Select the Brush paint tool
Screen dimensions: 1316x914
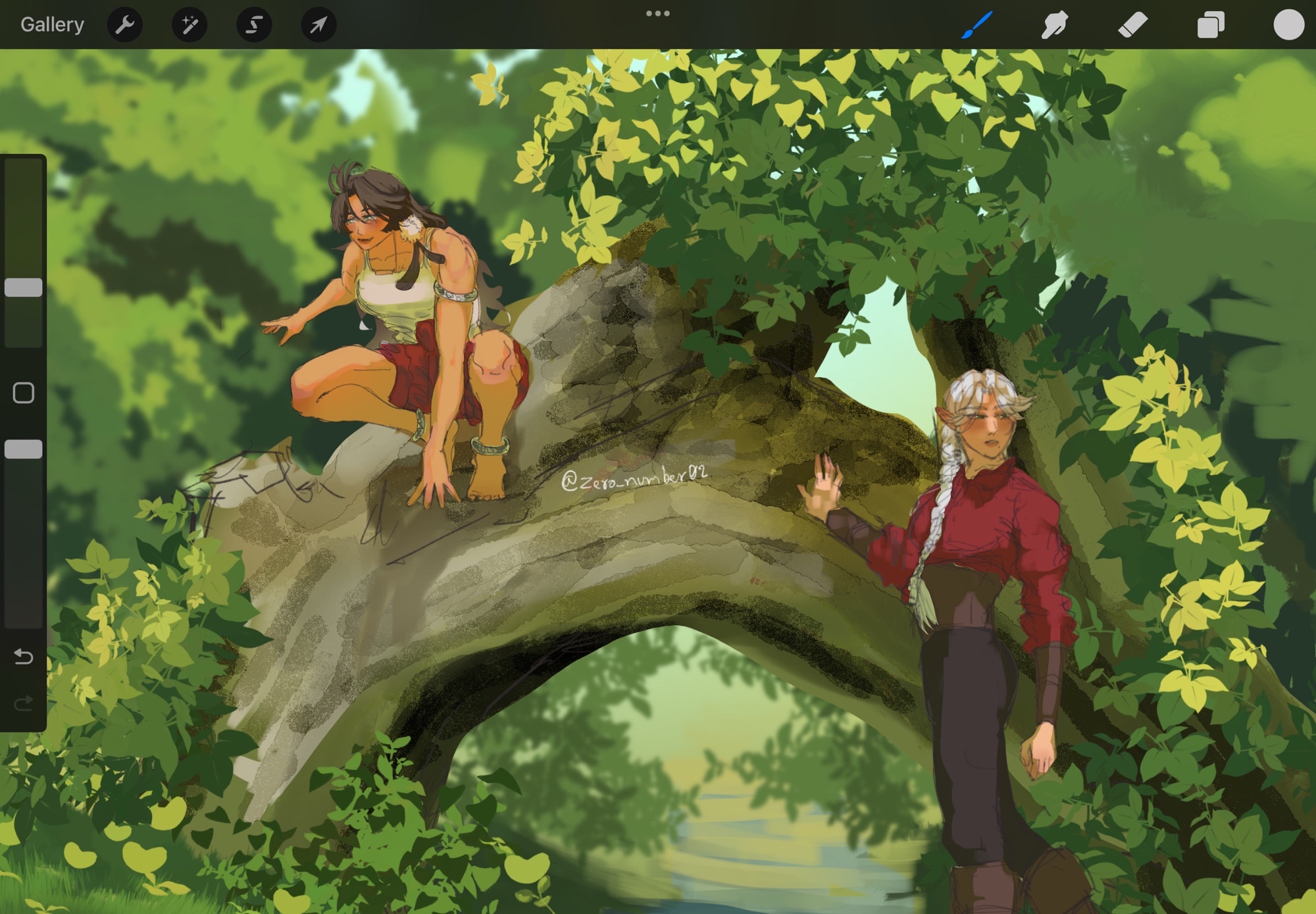tap(976, 25)
